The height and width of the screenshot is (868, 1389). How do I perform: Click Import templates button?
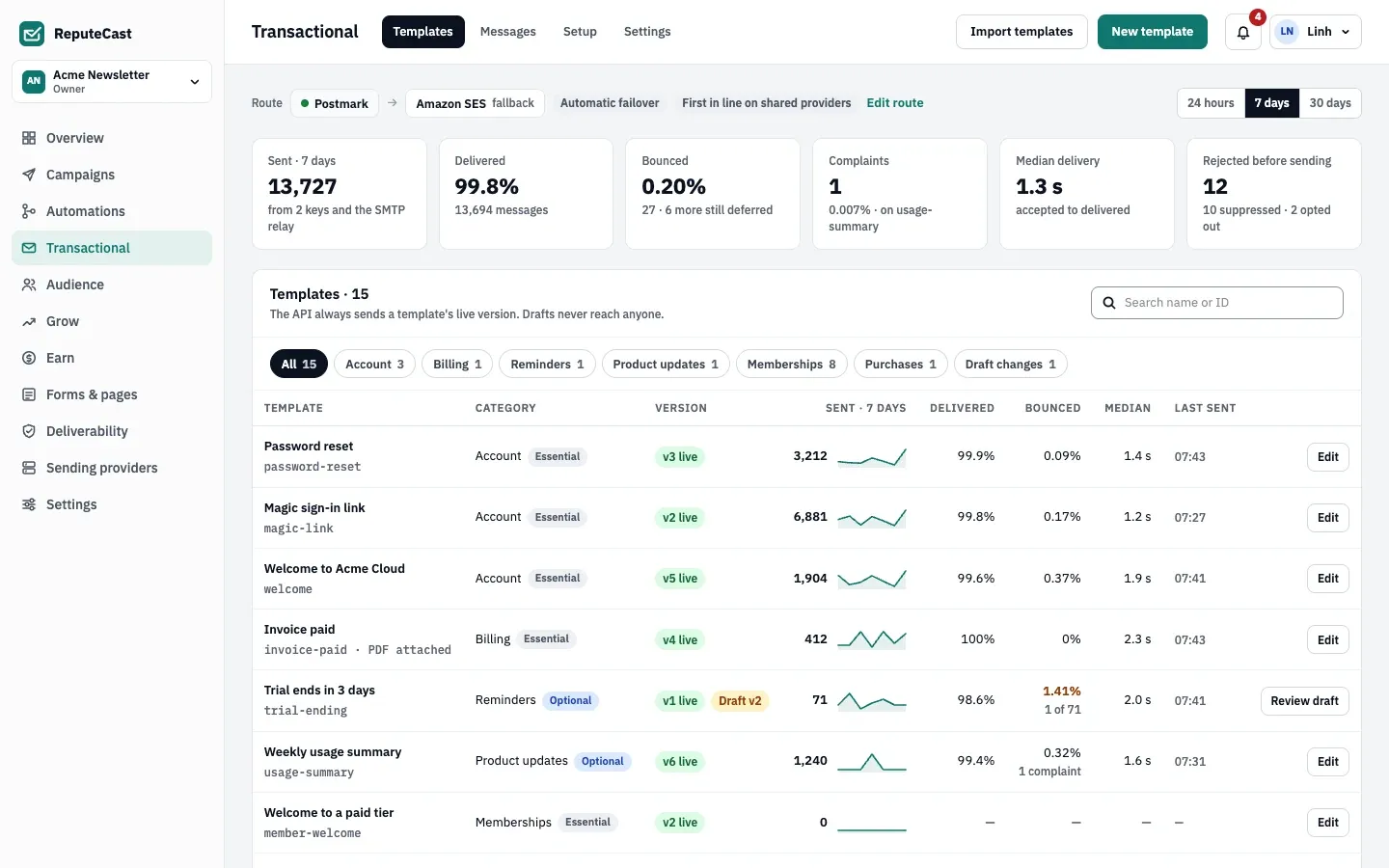point(1021,32)
